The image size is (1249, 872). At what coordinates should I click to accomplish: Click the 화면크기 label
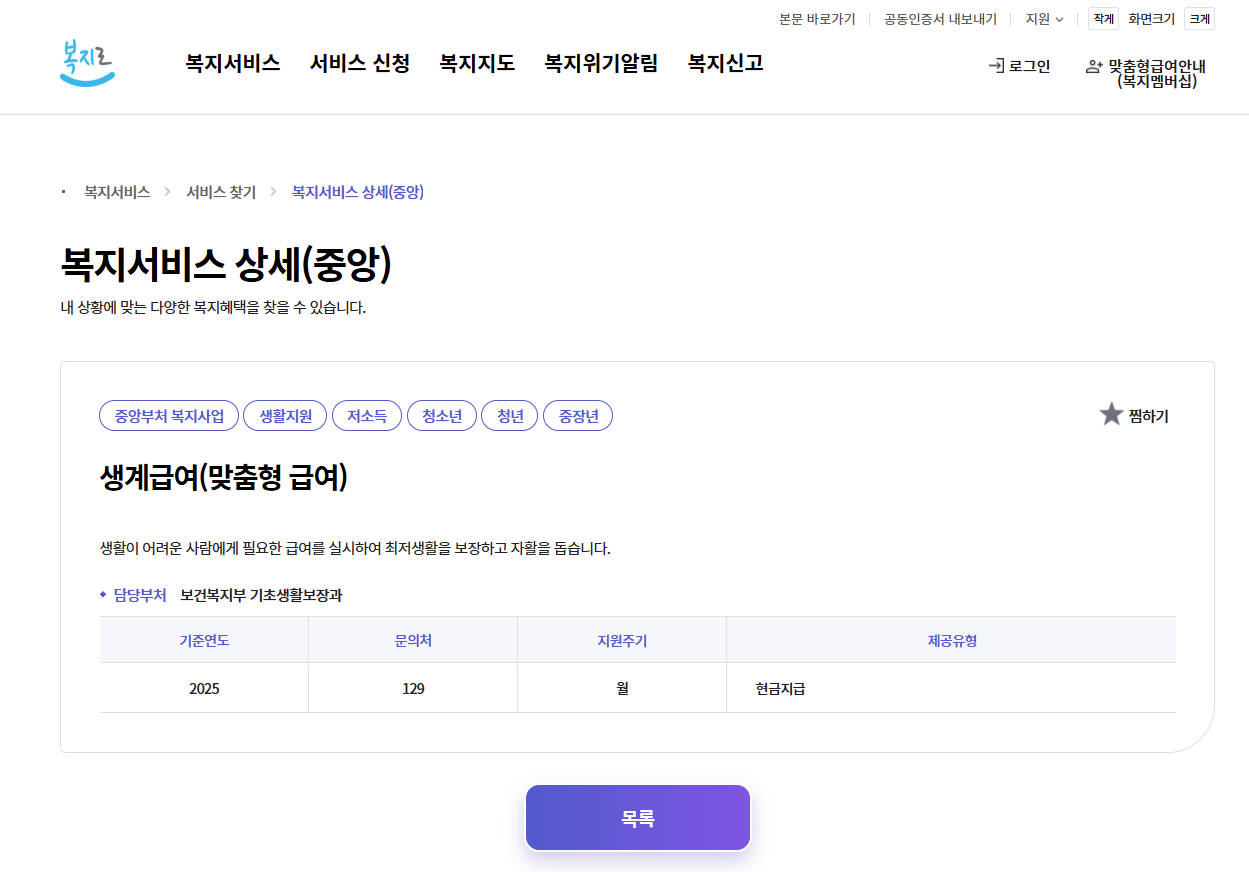[x=1151, y=19]
